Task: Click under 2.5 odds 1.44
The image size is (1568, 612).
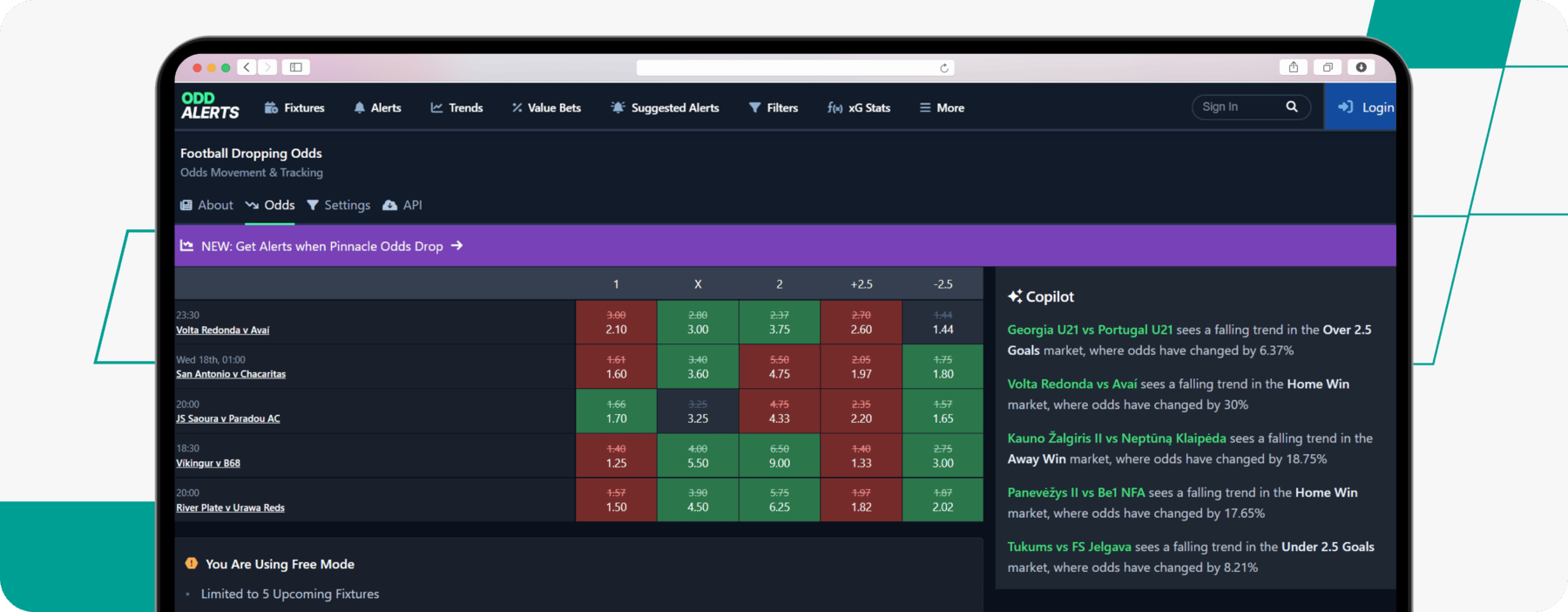Action: (x=943, y=323)
